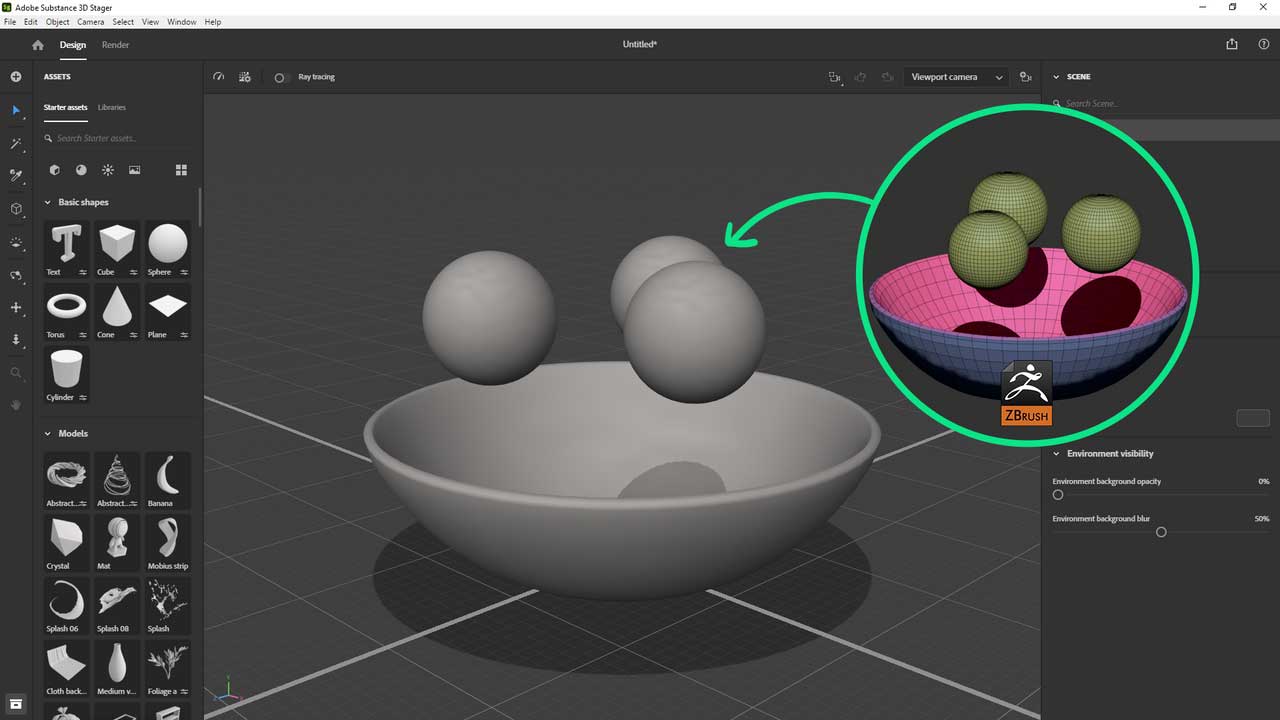Open the Share export icon

tap(1231, 44)
